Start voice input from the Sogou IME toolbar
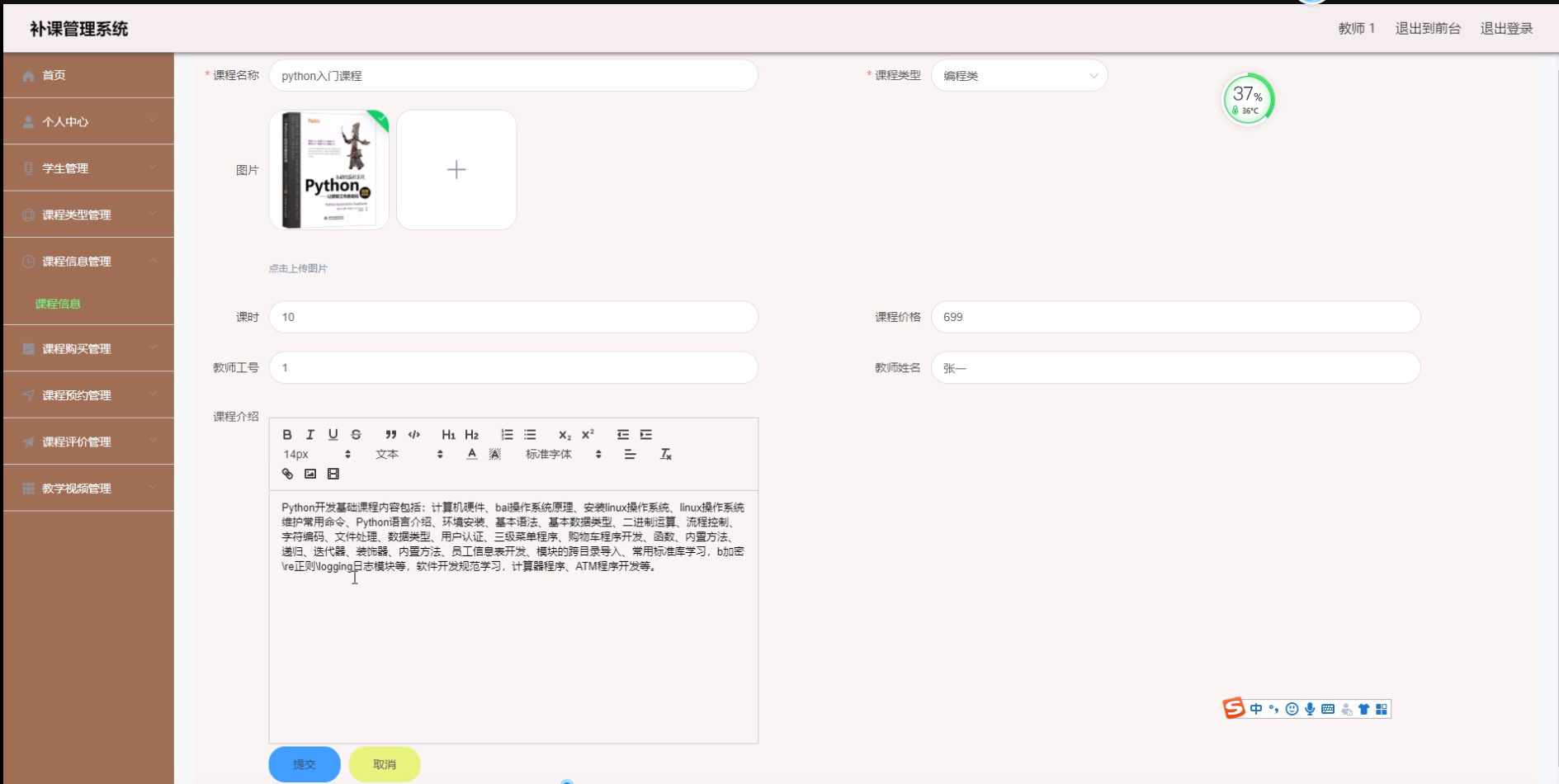Viewport: 1559px width, 784px height. point(1310,708)
